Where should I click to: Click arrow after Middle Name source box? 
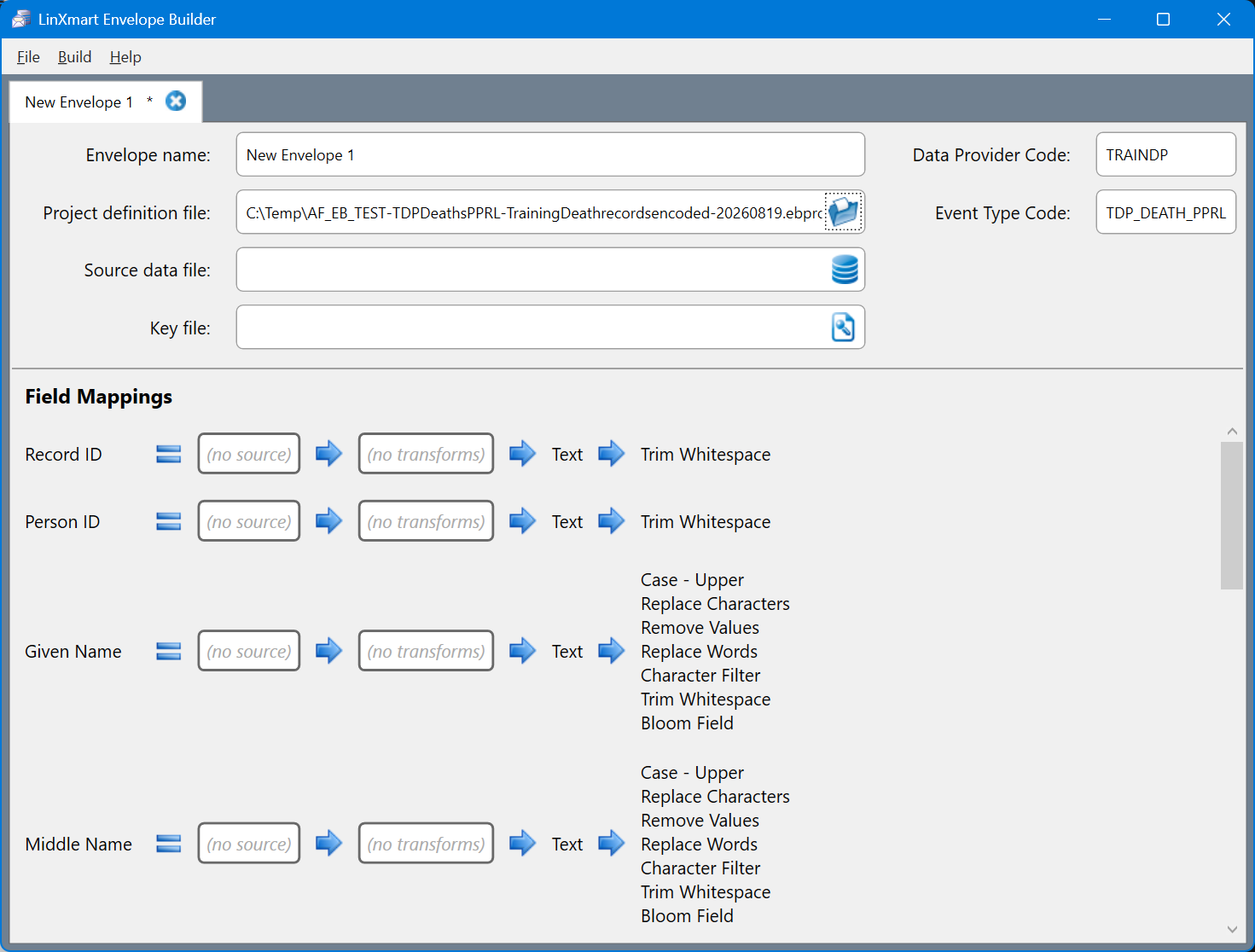[x=329, y=844]
